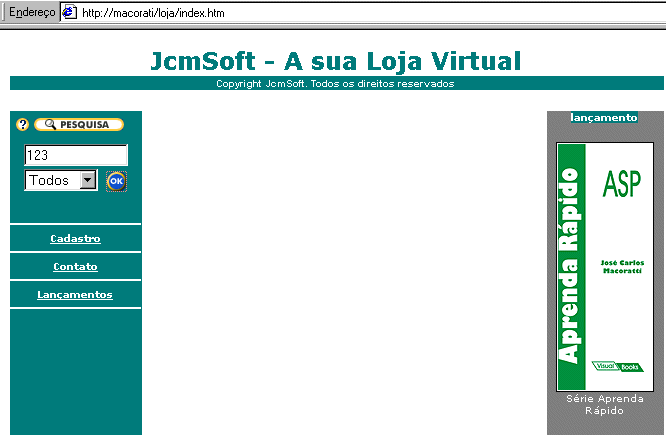The height and width of the screenshot is (437, 666).
Task: Click the JcmSoft - A sua Loja Virtual title
Action: tap(336, 61)
